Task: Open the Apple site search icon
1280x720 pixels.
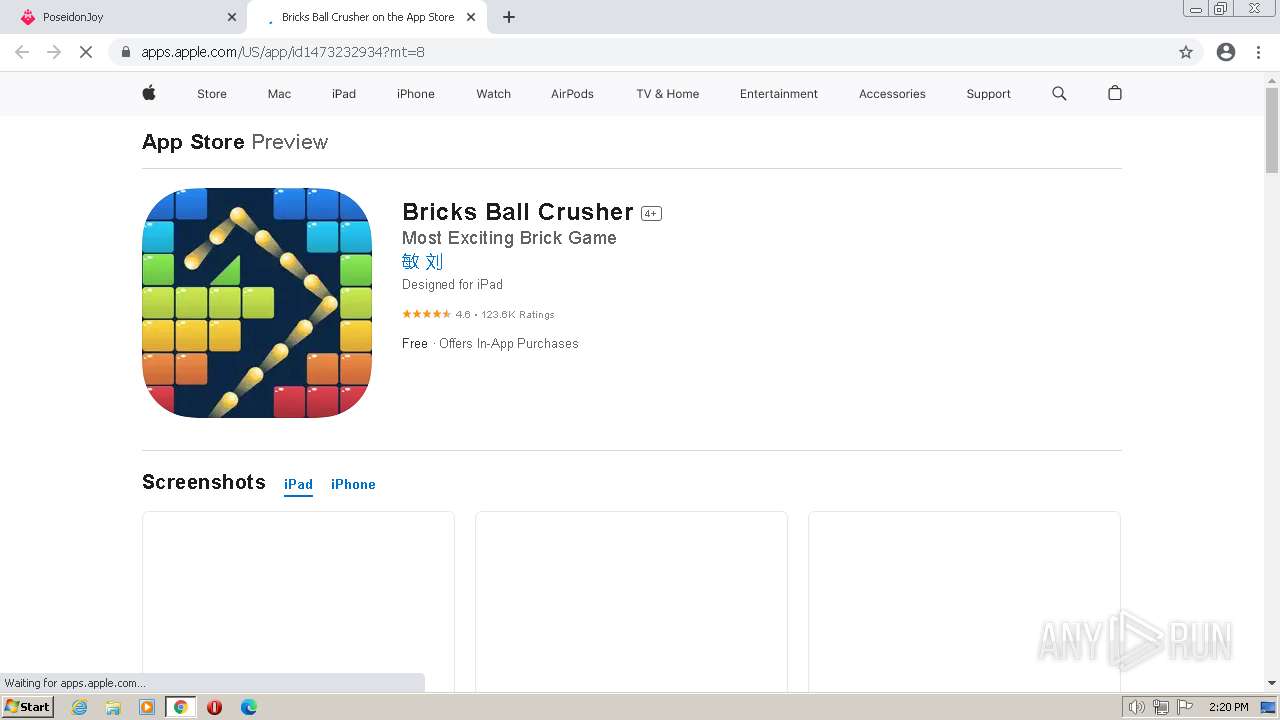Action: click(x=1059, y=93)
